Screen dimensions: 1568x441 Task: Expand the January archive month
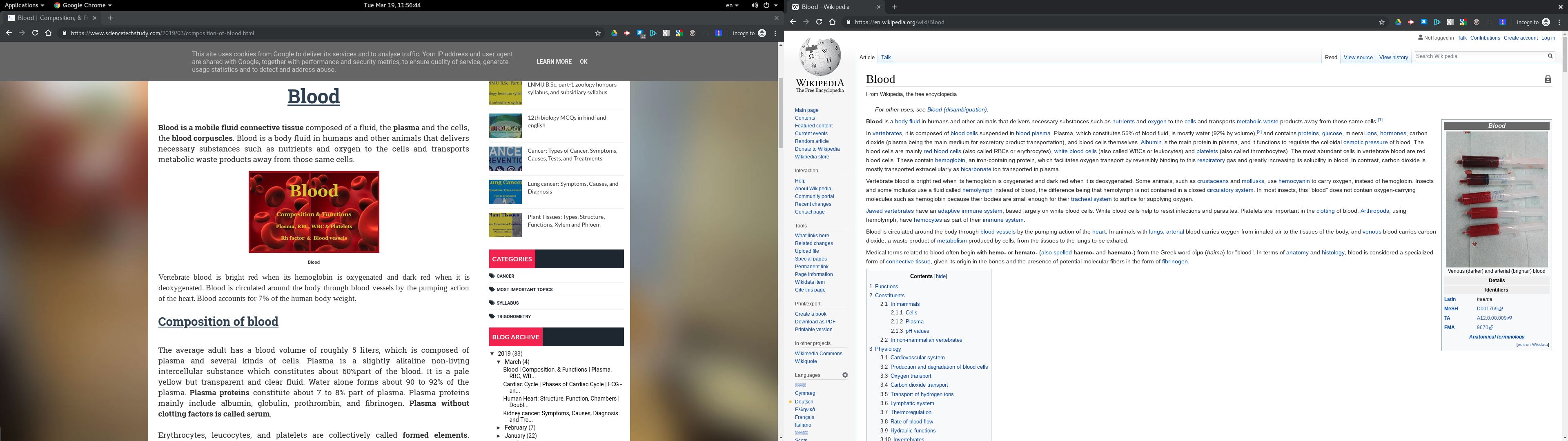(x=499, y=436)
